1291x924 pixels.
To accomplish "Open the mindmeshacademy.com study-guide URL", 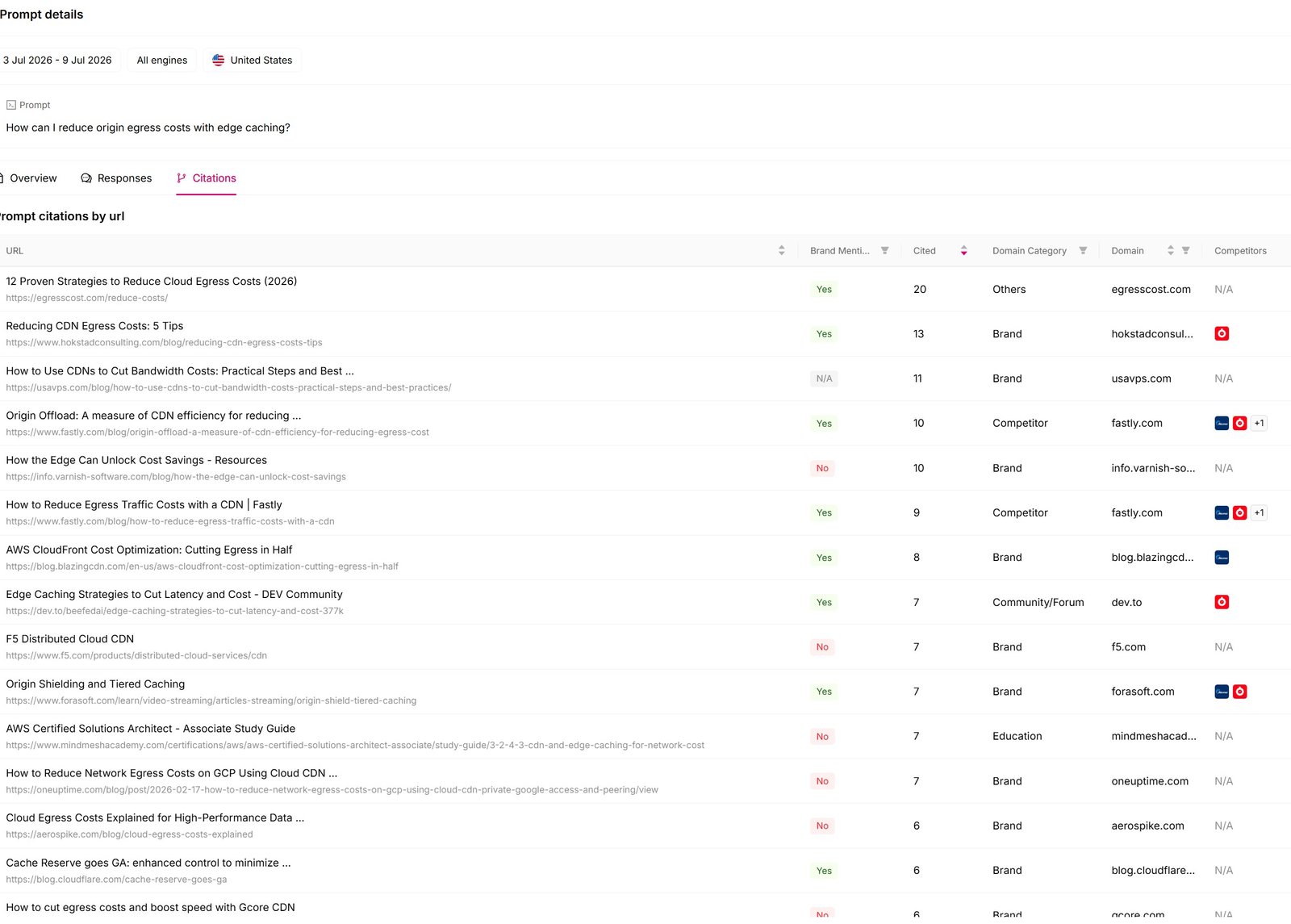I will pos(355,746).
